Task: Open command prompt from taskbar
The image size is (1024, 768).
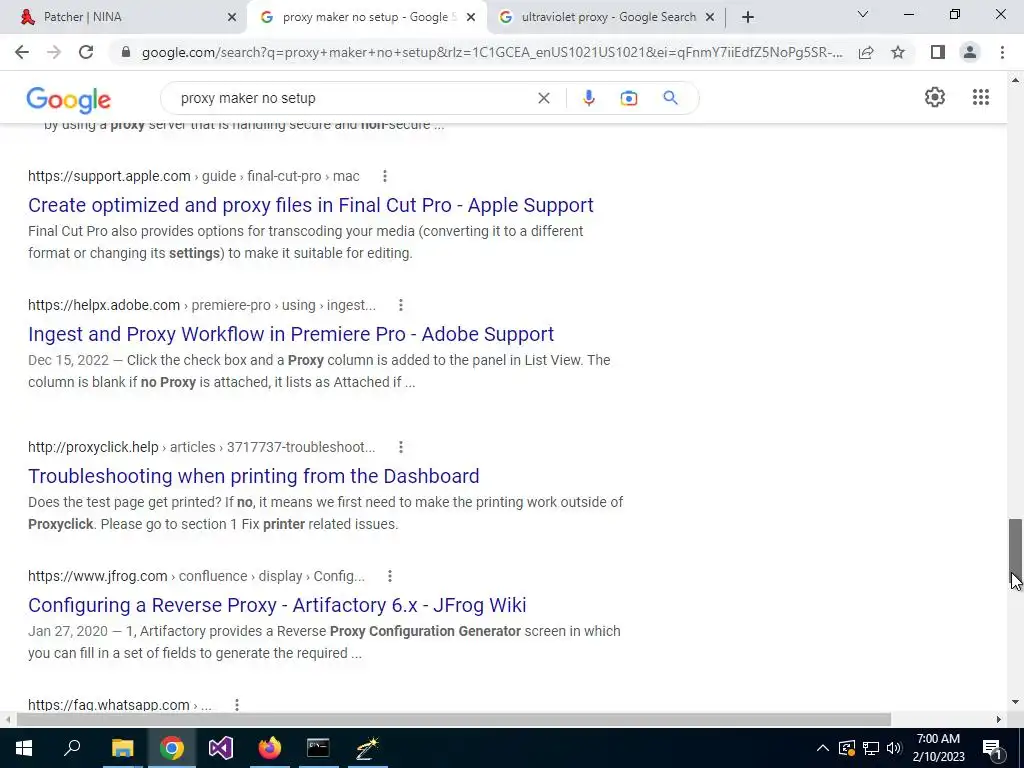Action: click(x=318, y=748)
